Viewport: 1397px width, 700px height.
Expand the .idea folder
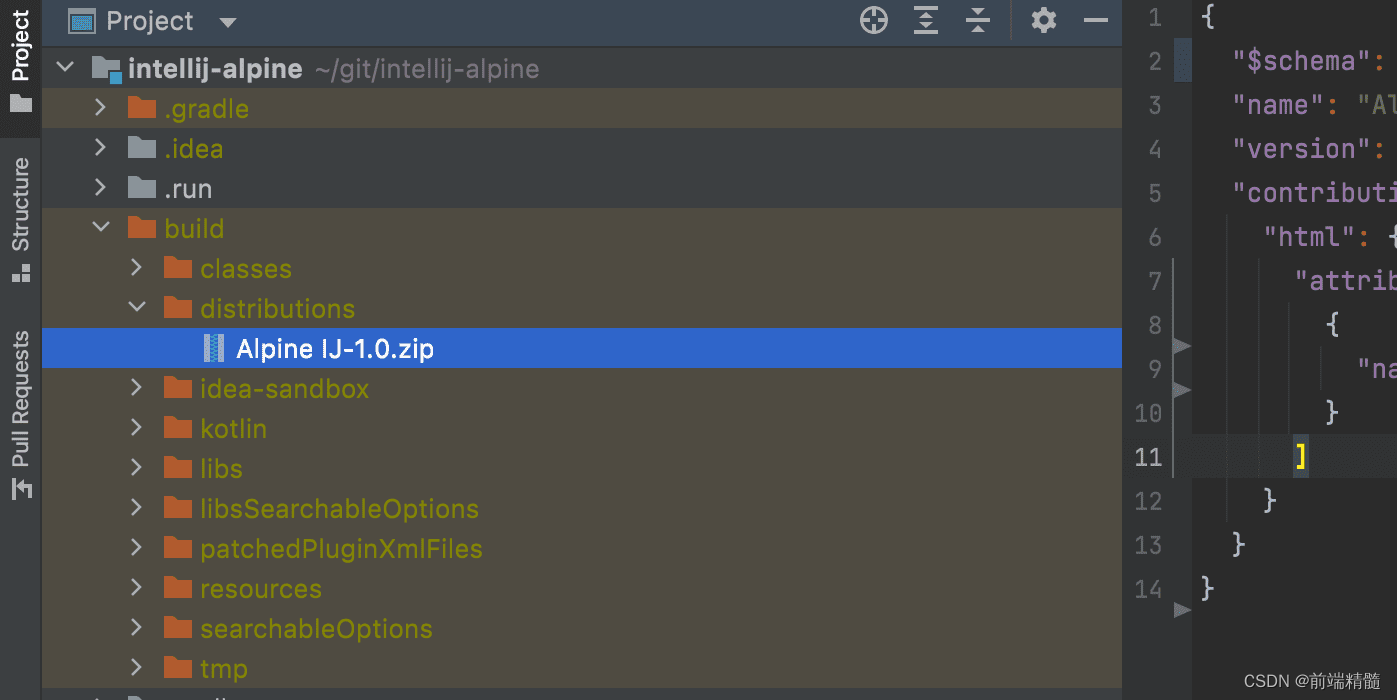point(99,148)
